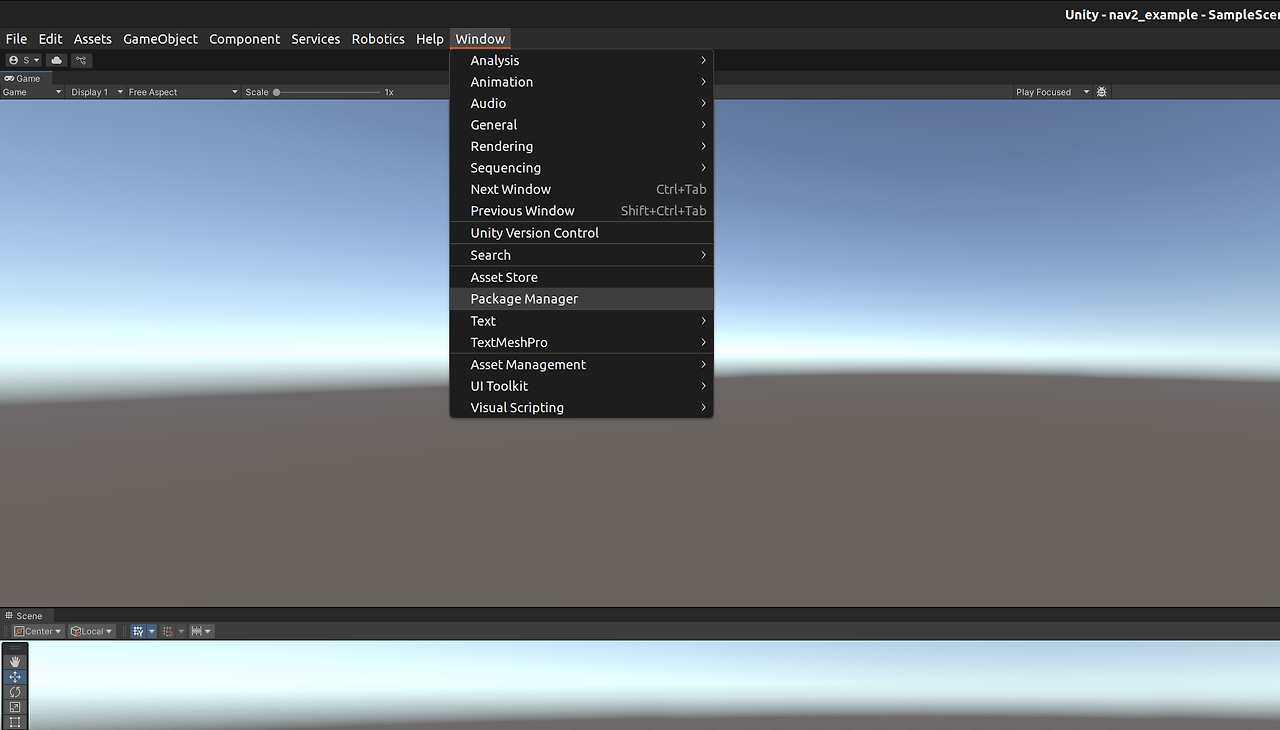Open the Package Manager from the Window menu
The image size is (1280, 730).
(524, 298)
